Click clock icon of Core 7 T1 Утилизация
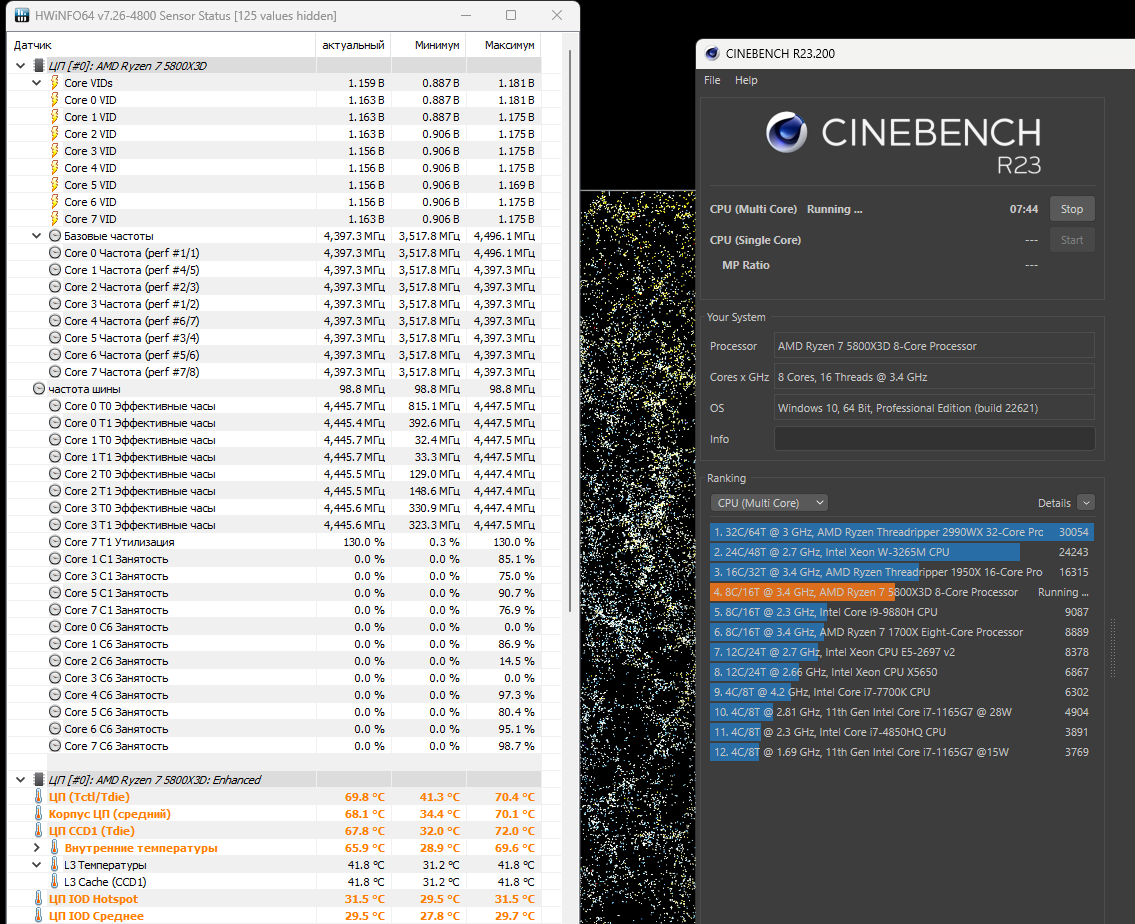This screenshot has width=1135, height=924. point(55,541)
